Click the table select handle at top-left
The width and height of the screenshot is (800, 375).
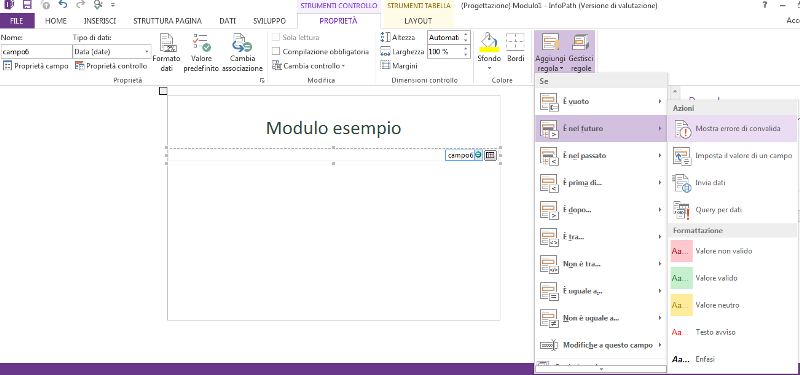(x=163, y=91)
